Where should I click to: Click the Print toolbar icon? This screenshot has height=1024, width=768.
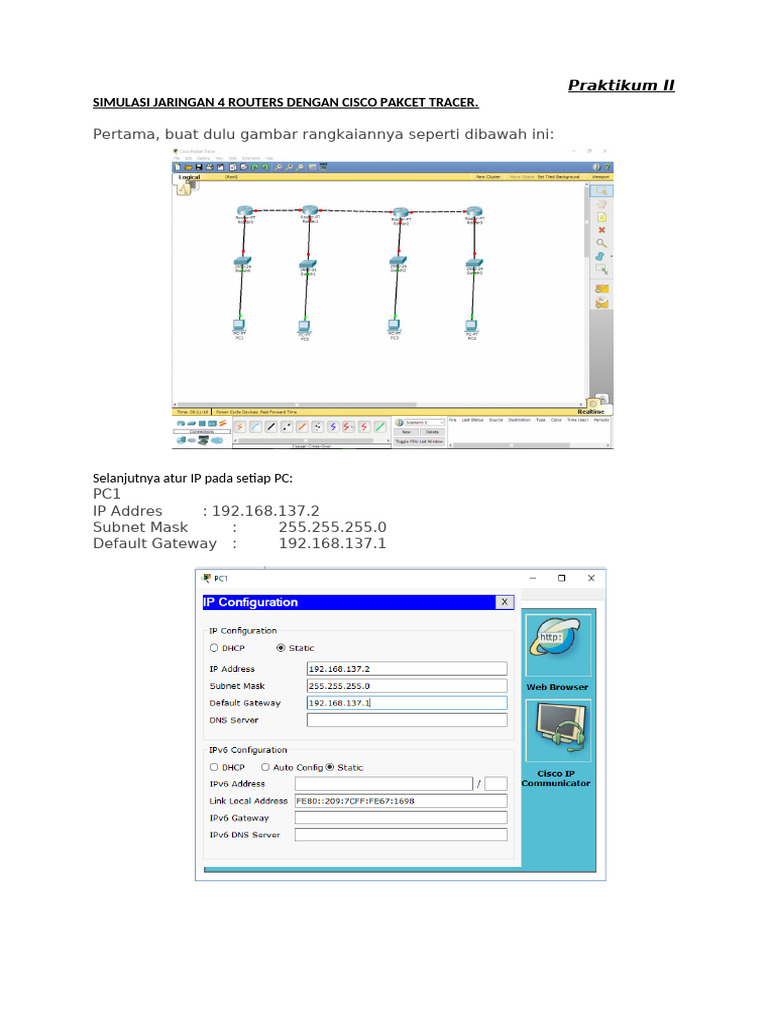click(x=210, y=167)
